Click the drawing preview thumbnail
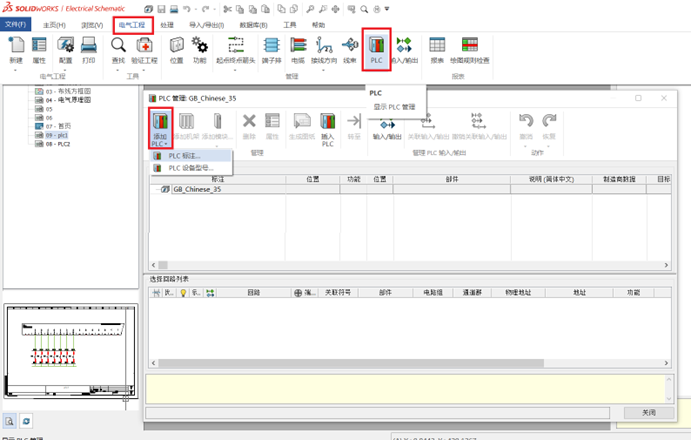Image resolution: width=691 pixels, height=440 pixels. 71,351
